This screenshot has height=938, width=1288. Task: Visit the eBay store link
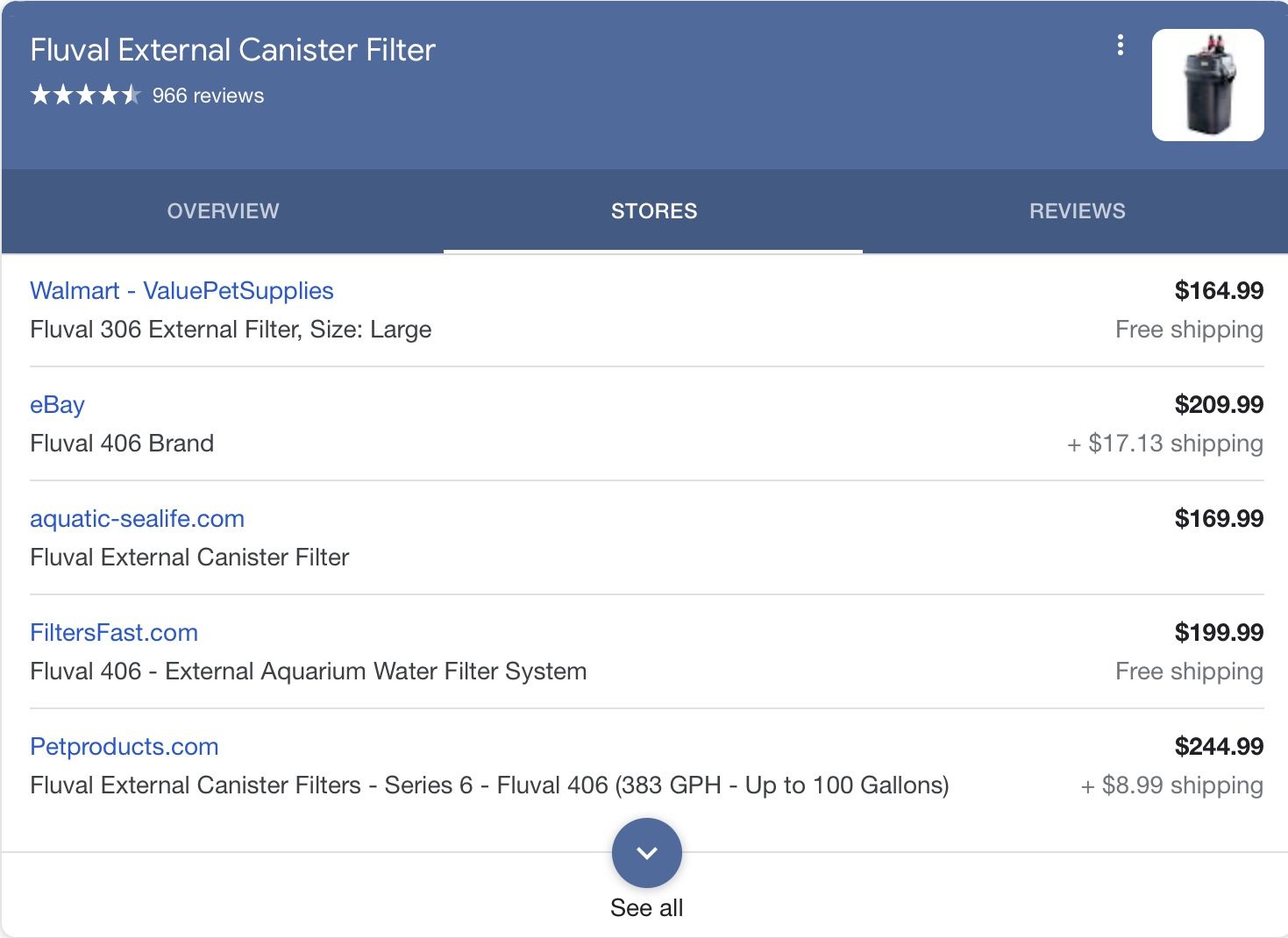coord(57,405)
